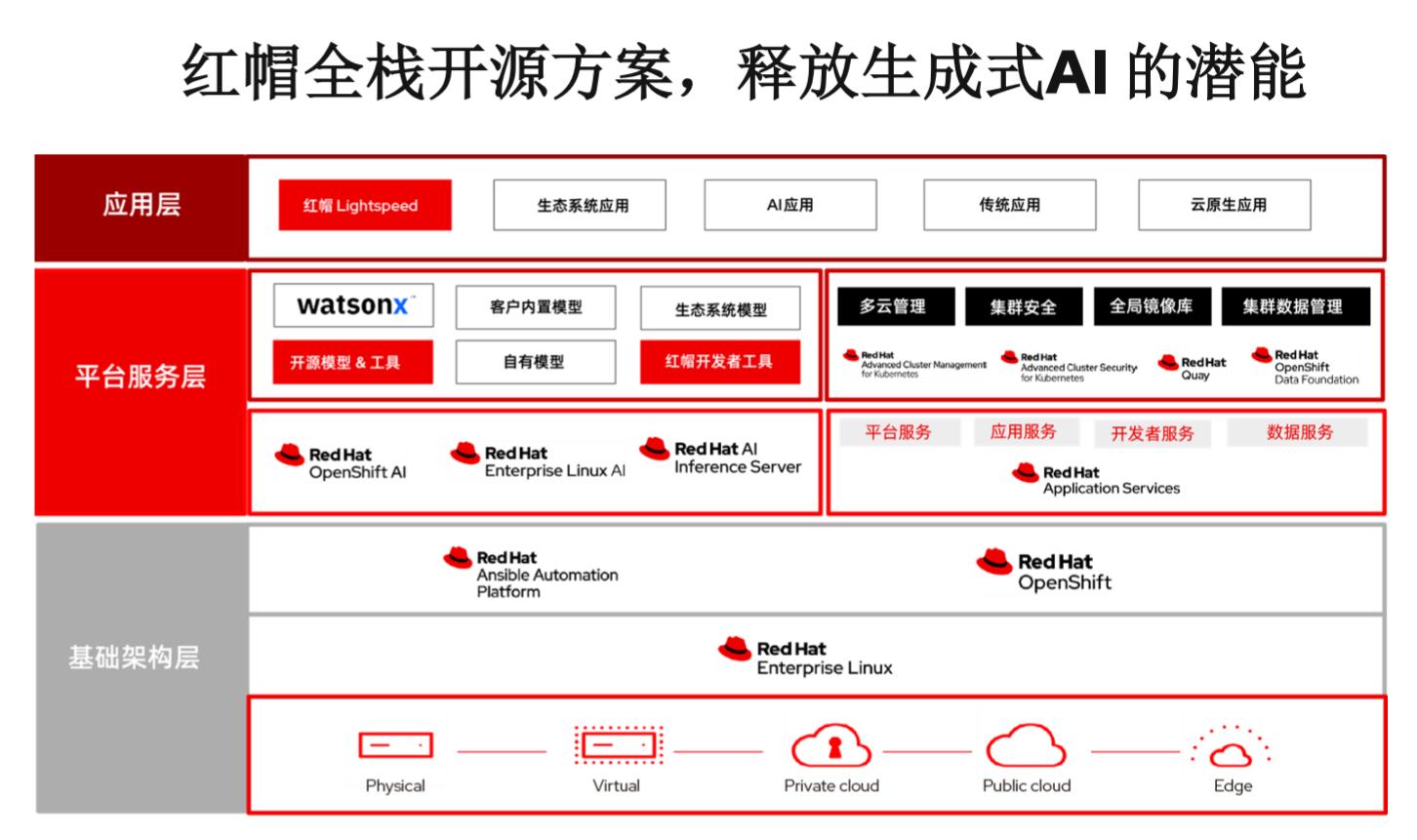This screenshot has width=1417, height=840.
Task: Click the Red Hat Quay logo
Action: pyautogui.click(x=1192, y=367)
